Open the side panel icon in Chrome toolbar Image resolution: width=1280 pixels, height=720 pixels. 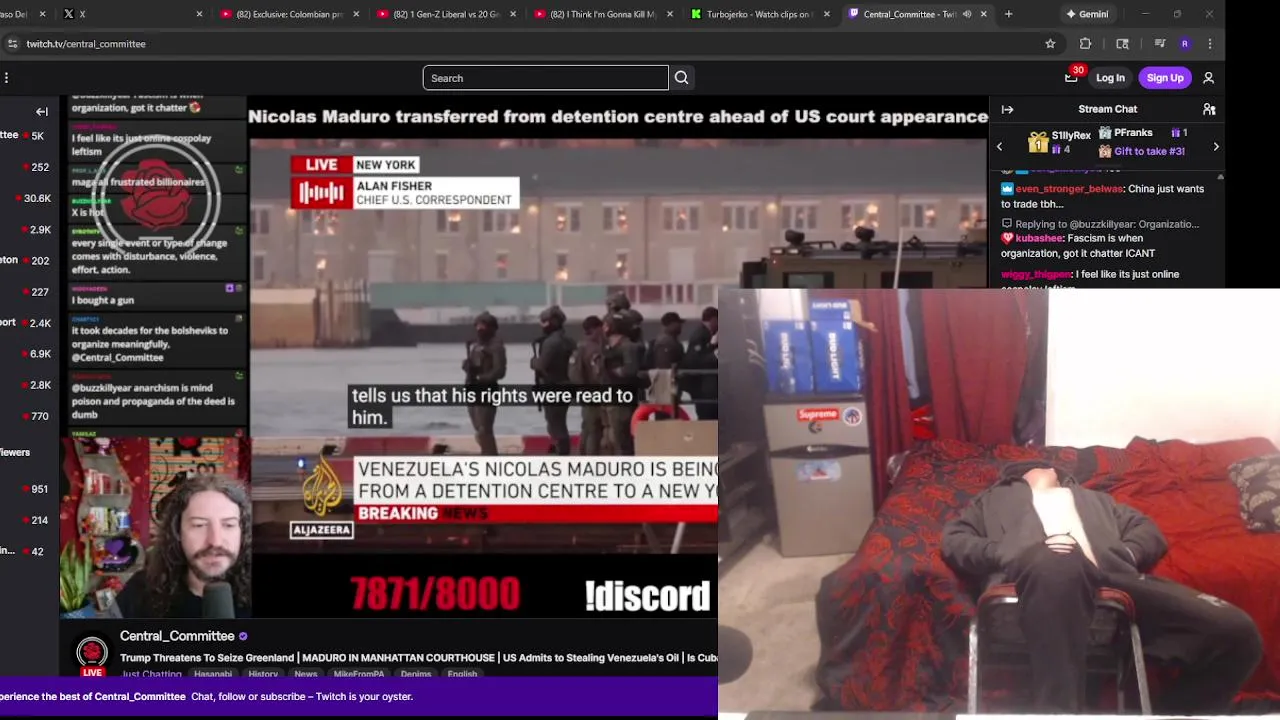point(1122,44)
